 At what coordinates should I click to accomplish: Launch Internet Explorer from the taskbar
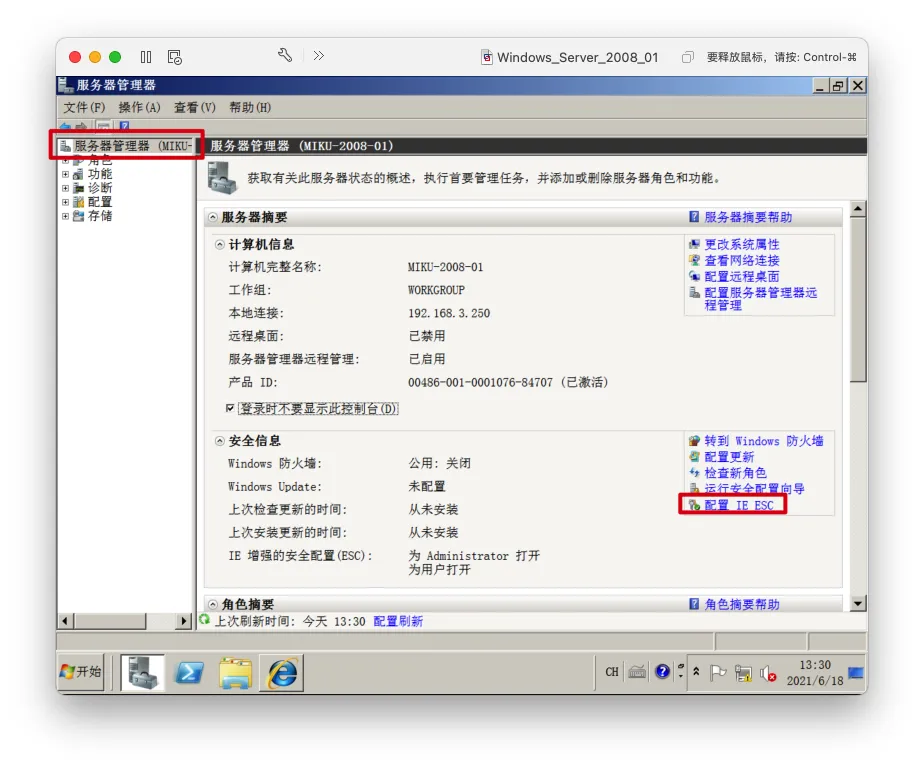(282, 672)
